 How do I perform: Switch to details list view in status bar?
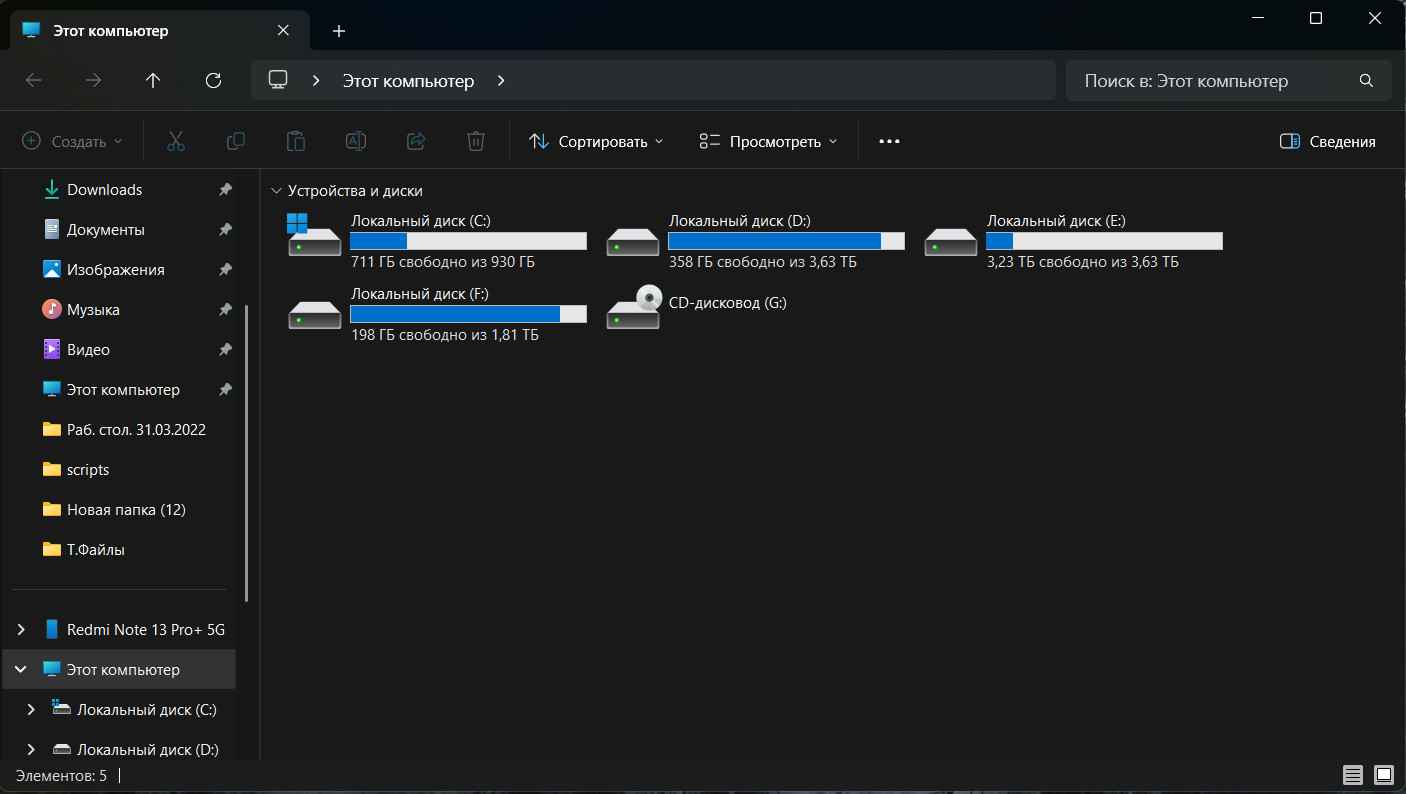pos(1353,775)
